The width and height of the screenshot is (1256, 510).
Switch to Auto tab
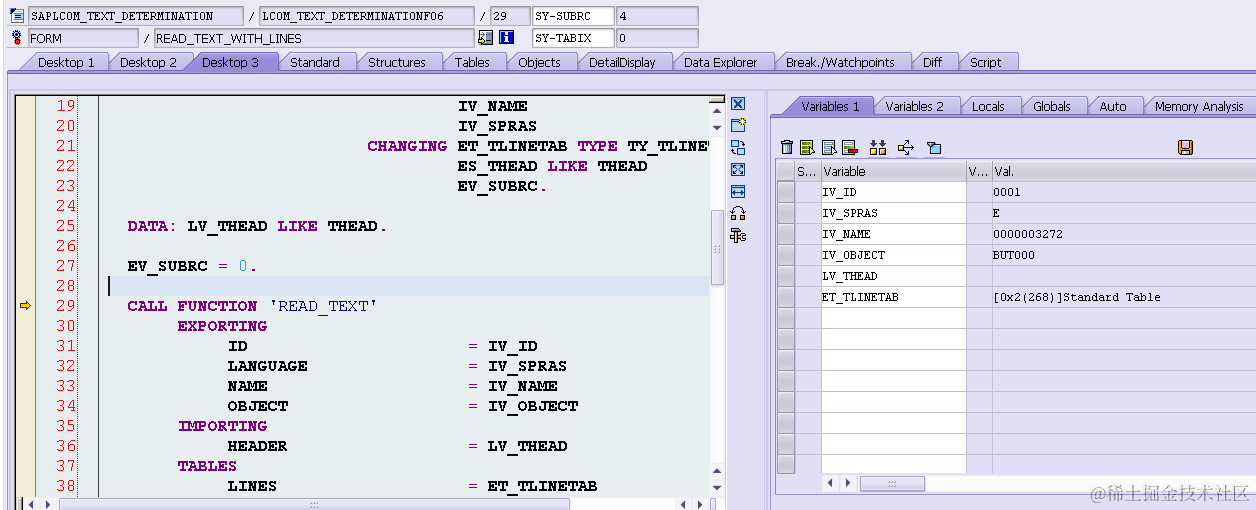pyautogui.click(x=1113, y=106)
